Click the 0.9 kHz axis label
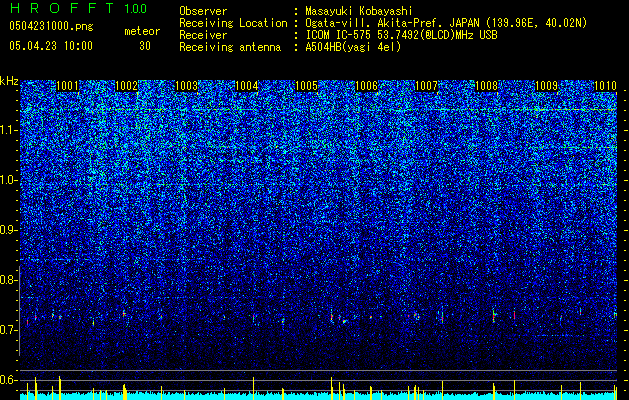The width and height of the screenshot is (629, 400). pos(9,230)
